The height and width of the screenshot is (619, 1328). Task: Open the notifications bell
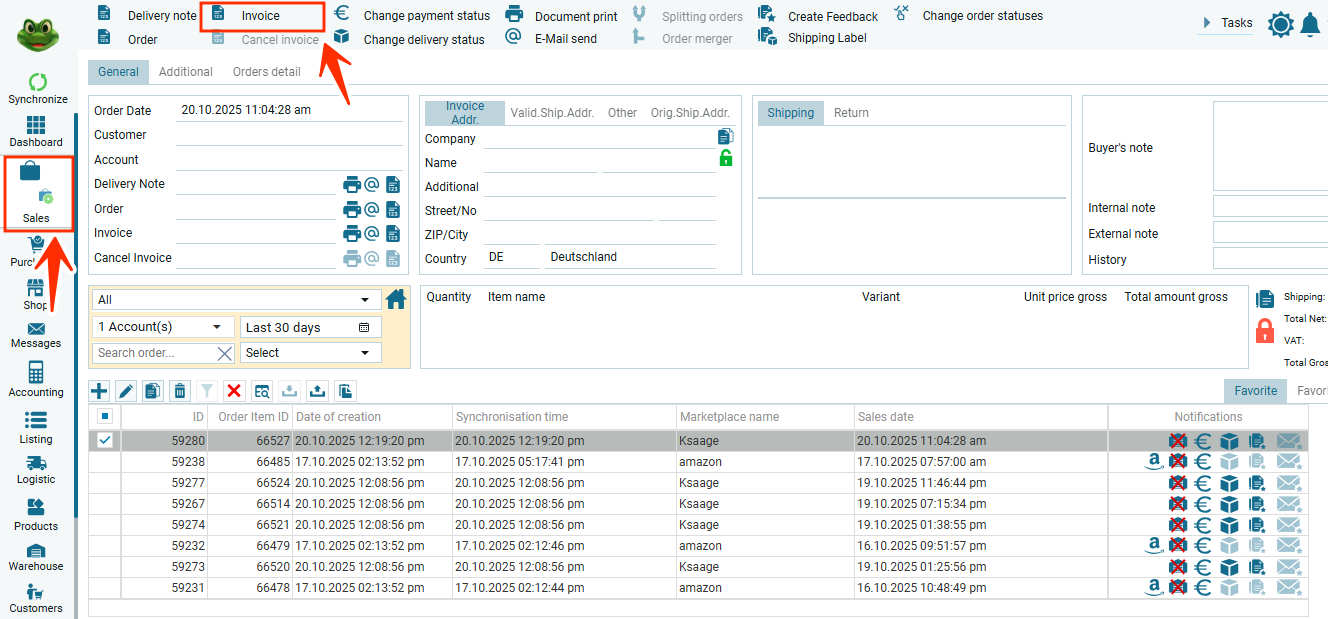point(1309,25)
